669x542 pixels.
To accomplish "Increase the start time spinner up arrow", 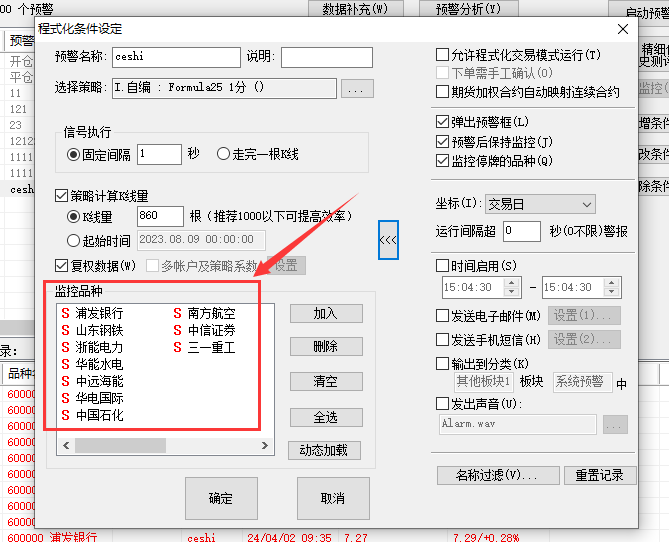I will tap(511, 283).
